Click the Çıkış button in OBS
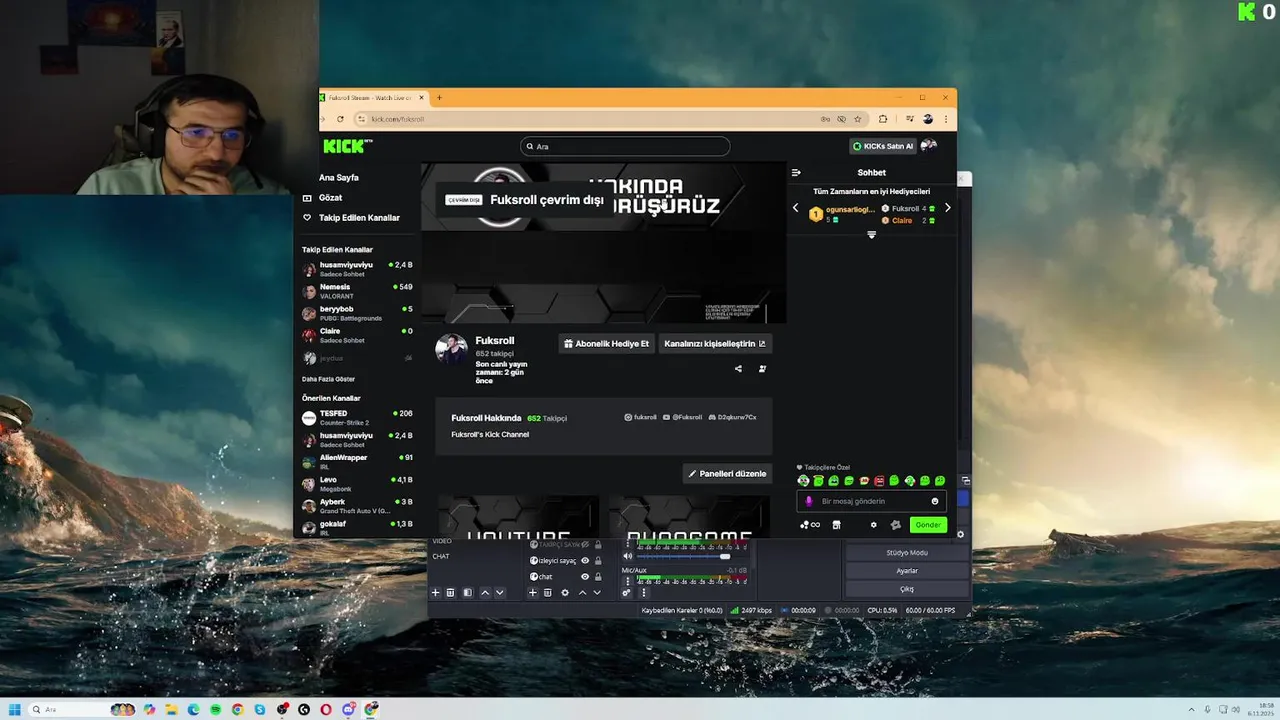1280x720 pixels. (907, 589)
